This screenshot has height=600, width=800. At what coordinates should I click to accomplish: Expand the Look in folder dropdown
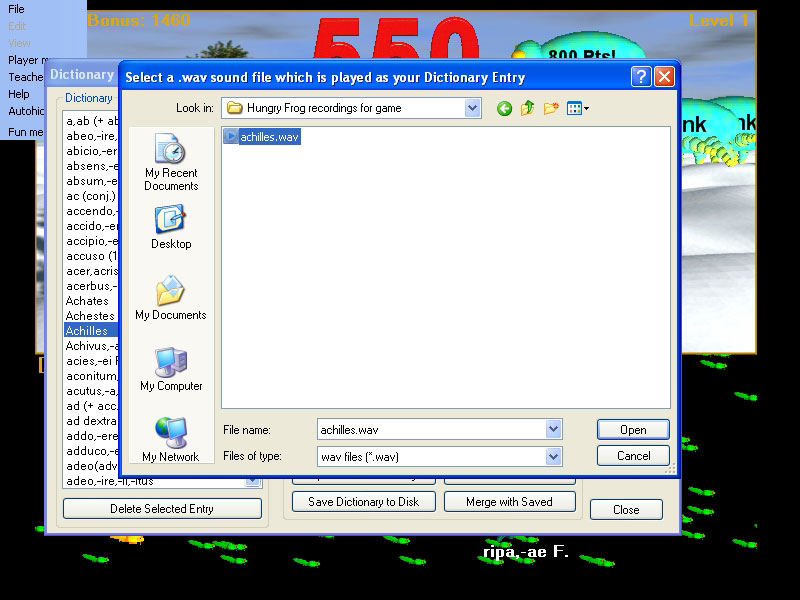(x=472, y=108)
